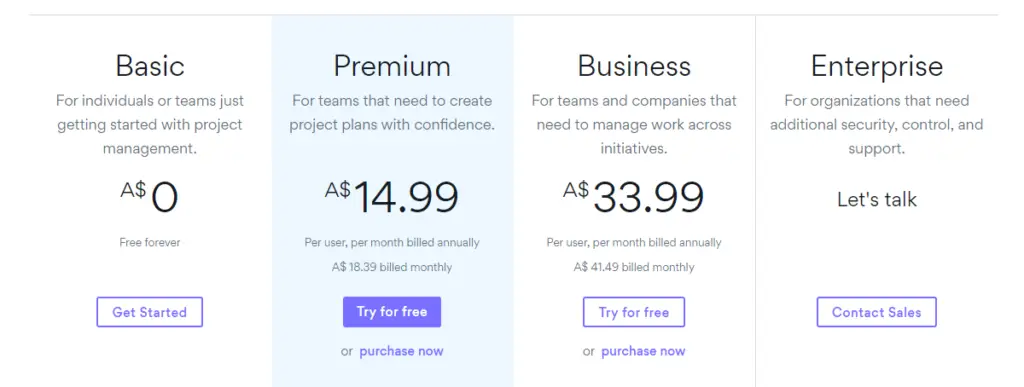Click the A$ 41.49 billed monthly text

[634, 267]
